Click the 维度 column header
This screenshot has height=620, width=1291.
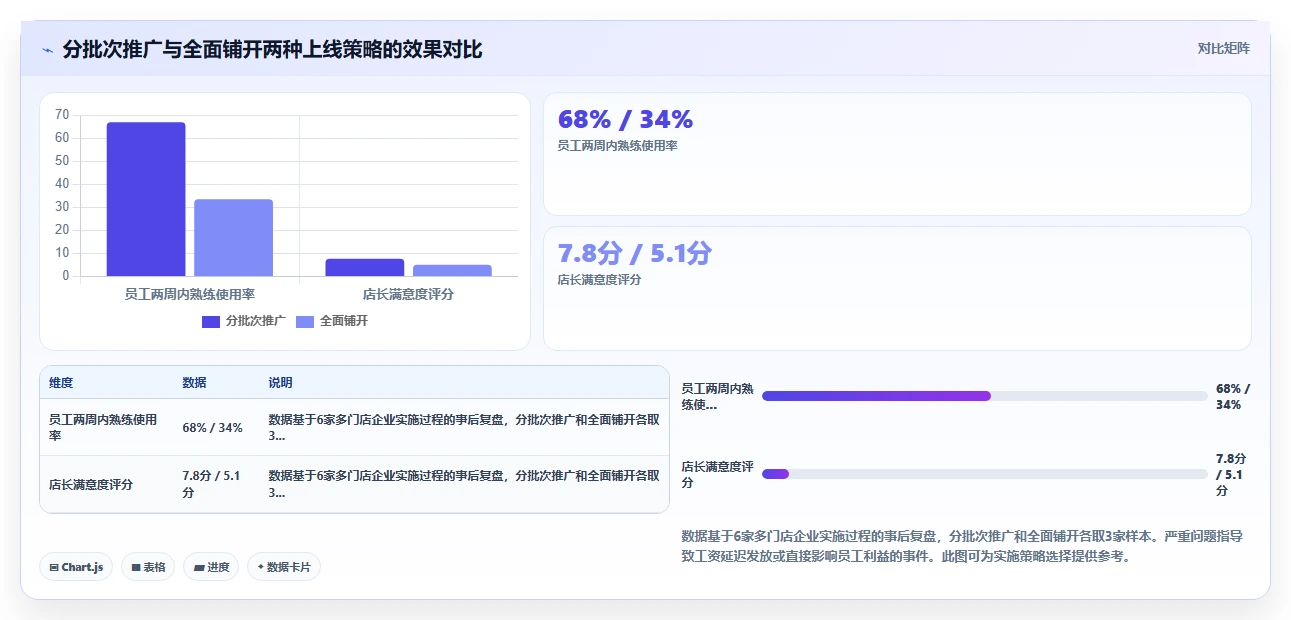pyautogui.click(x=61, y=383)
